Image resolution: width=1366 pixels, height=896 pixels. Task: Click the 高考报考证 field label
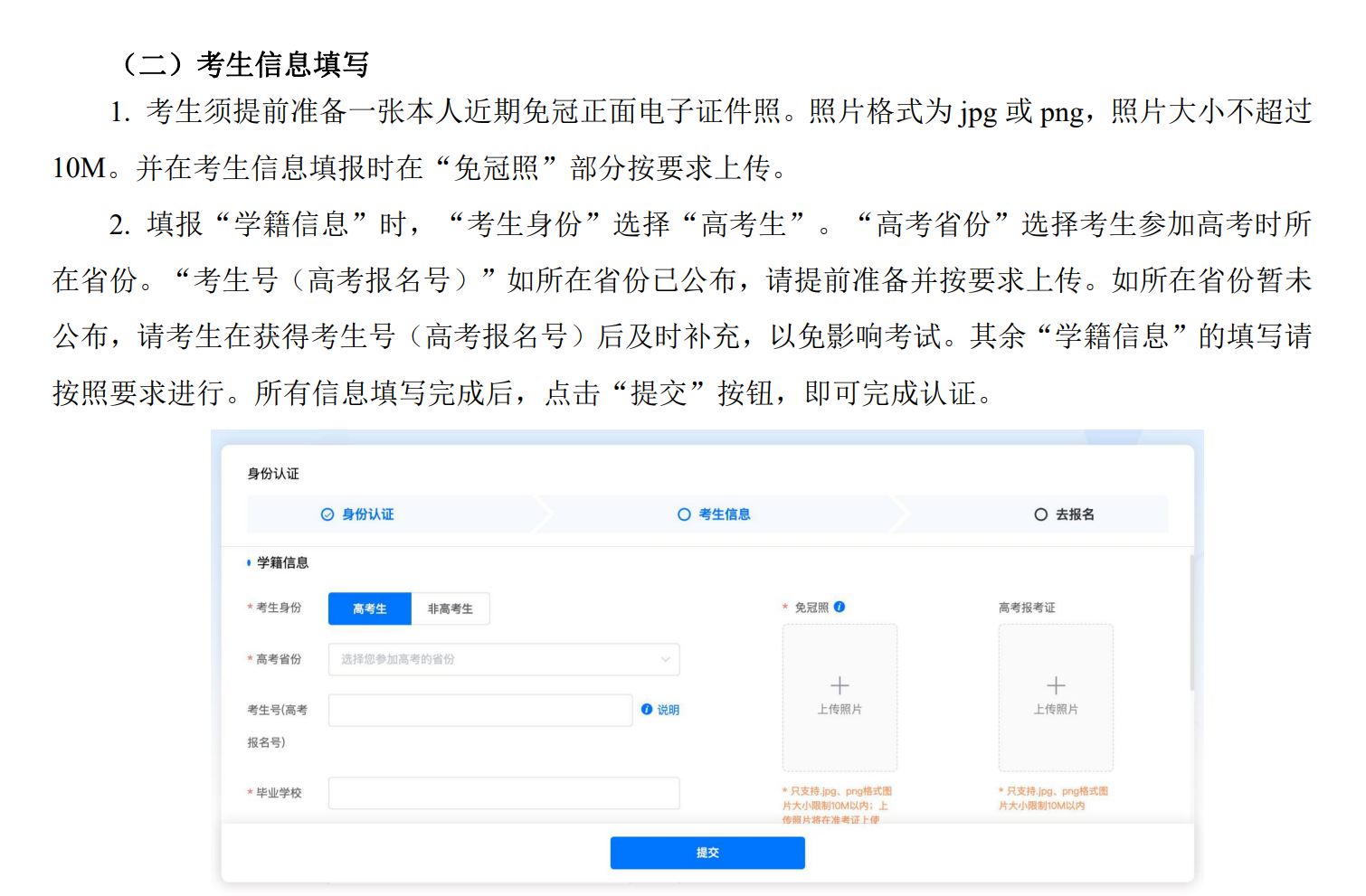coord(1027,608)
